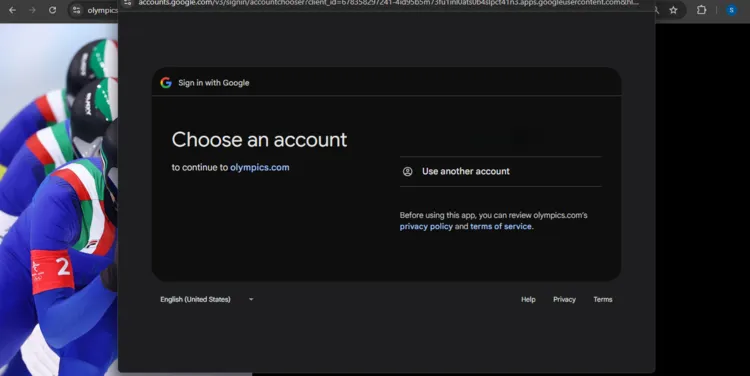The width and height of the screenshot is (750, 376).
Task: Click the accounts.google.com popup address bar
Action: pos(388,3)
